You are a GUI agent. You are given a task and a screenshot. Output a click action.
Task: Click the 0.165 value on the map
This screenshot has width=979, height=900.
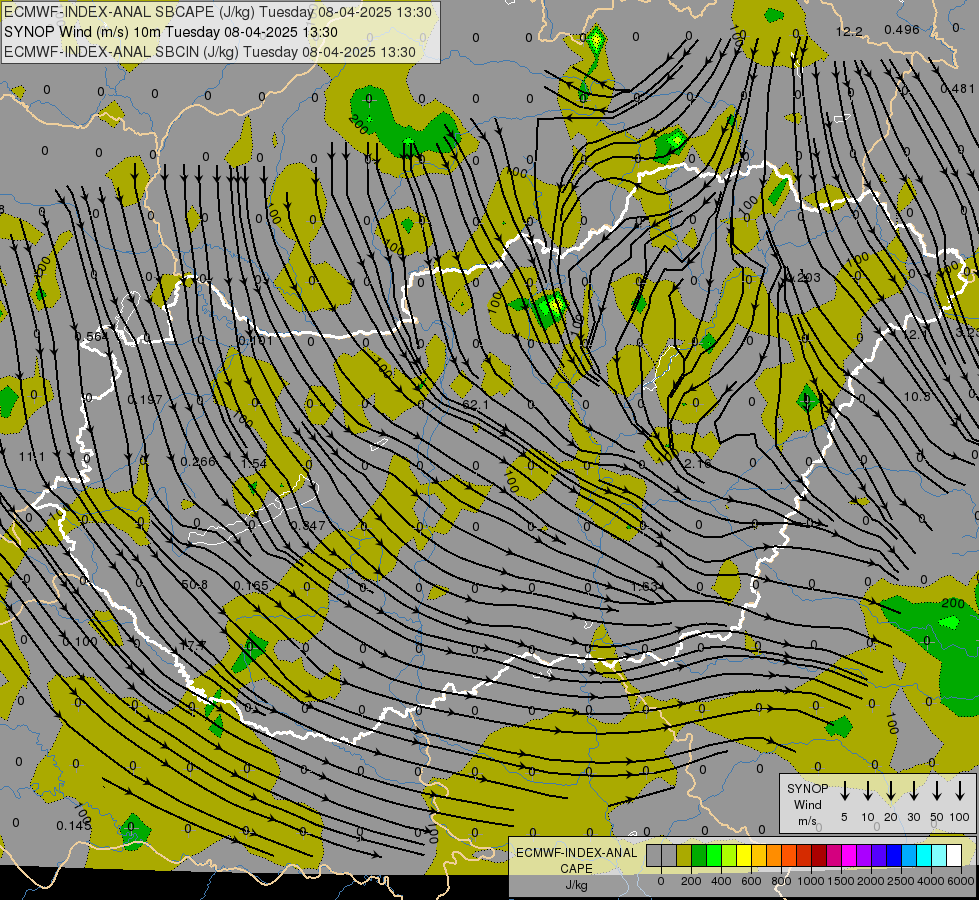[x=251, y=586]
